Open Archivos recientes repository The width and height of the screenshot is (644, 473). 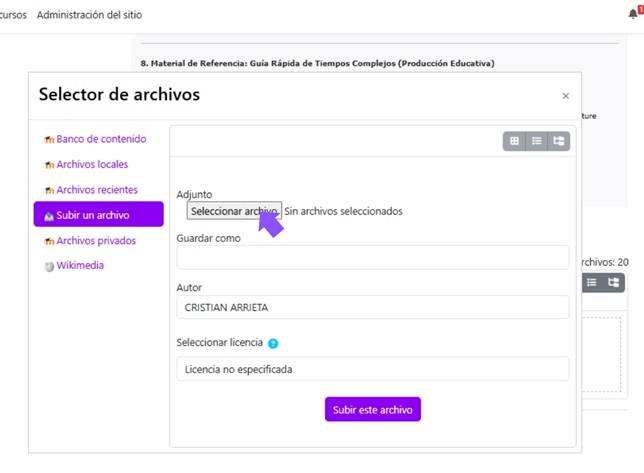(97, 190)
